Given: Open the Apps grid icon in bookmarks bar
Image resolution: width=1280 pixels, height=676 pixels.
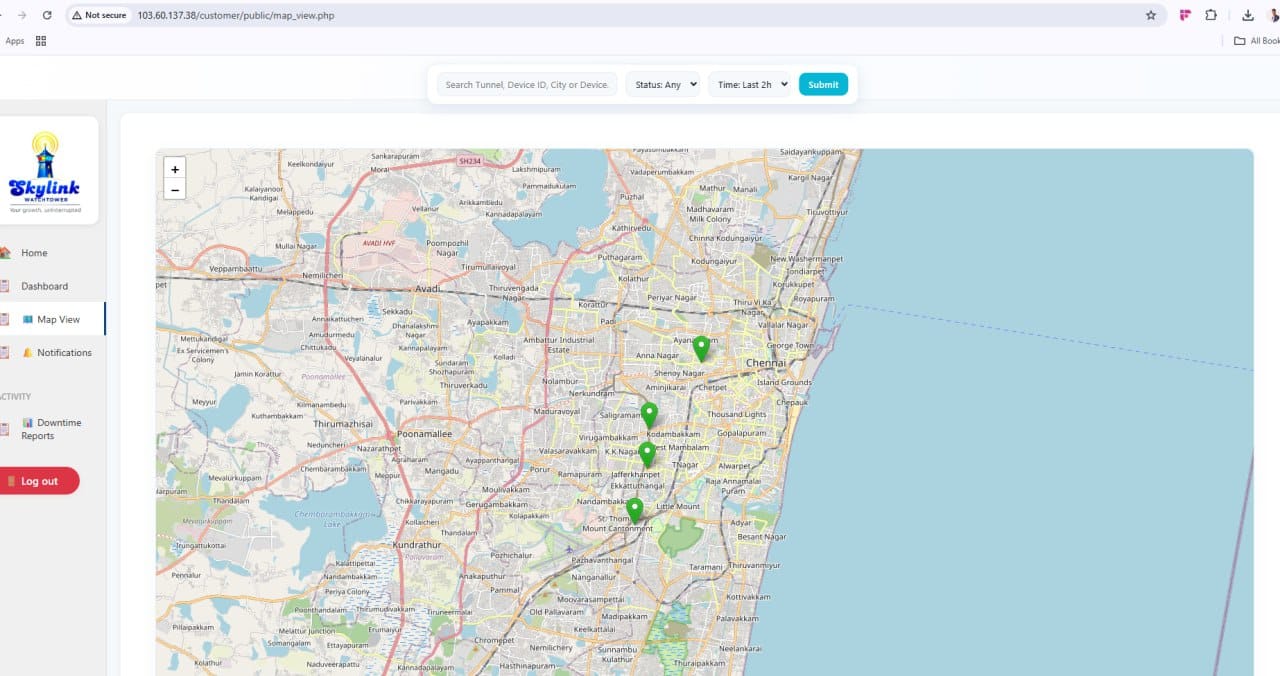Looking at the screenshot, I should [x=41, y=41].
